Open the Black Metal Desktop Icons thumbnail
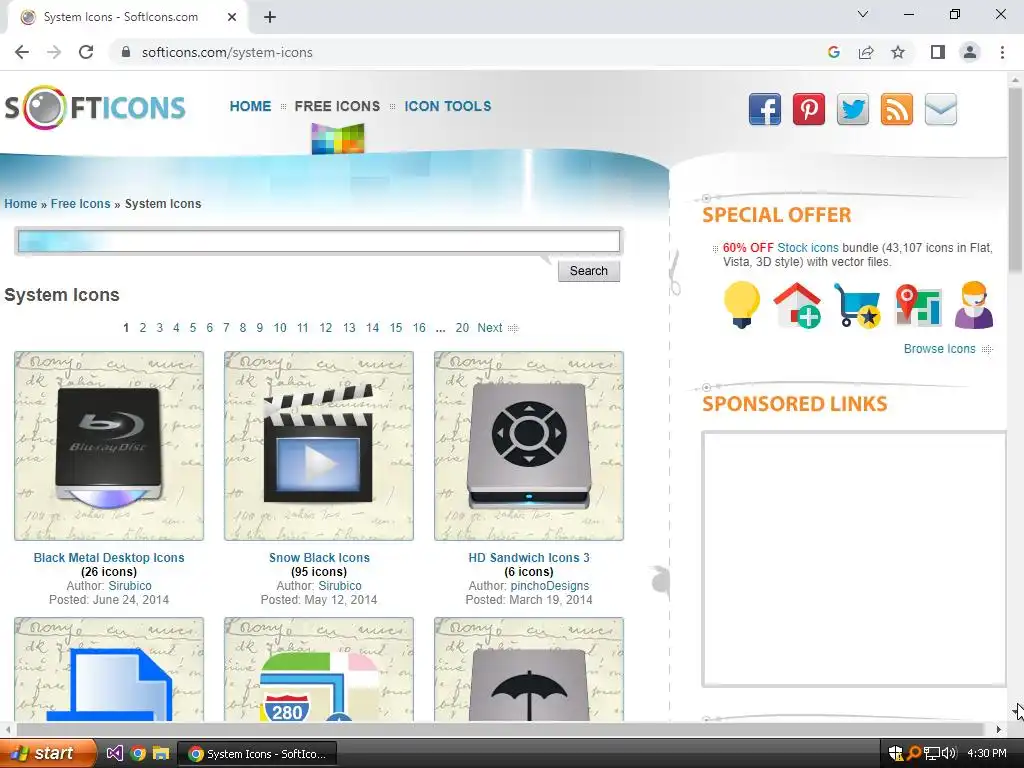Viewport: 1024px width, 768px height. tap(109, 446)
